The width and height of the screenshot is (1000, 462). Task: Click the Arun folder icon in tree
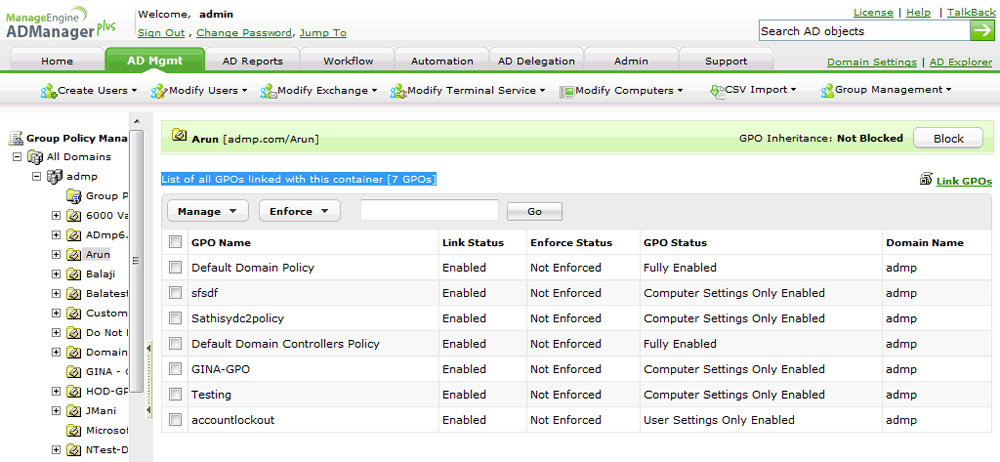point(74,255)
